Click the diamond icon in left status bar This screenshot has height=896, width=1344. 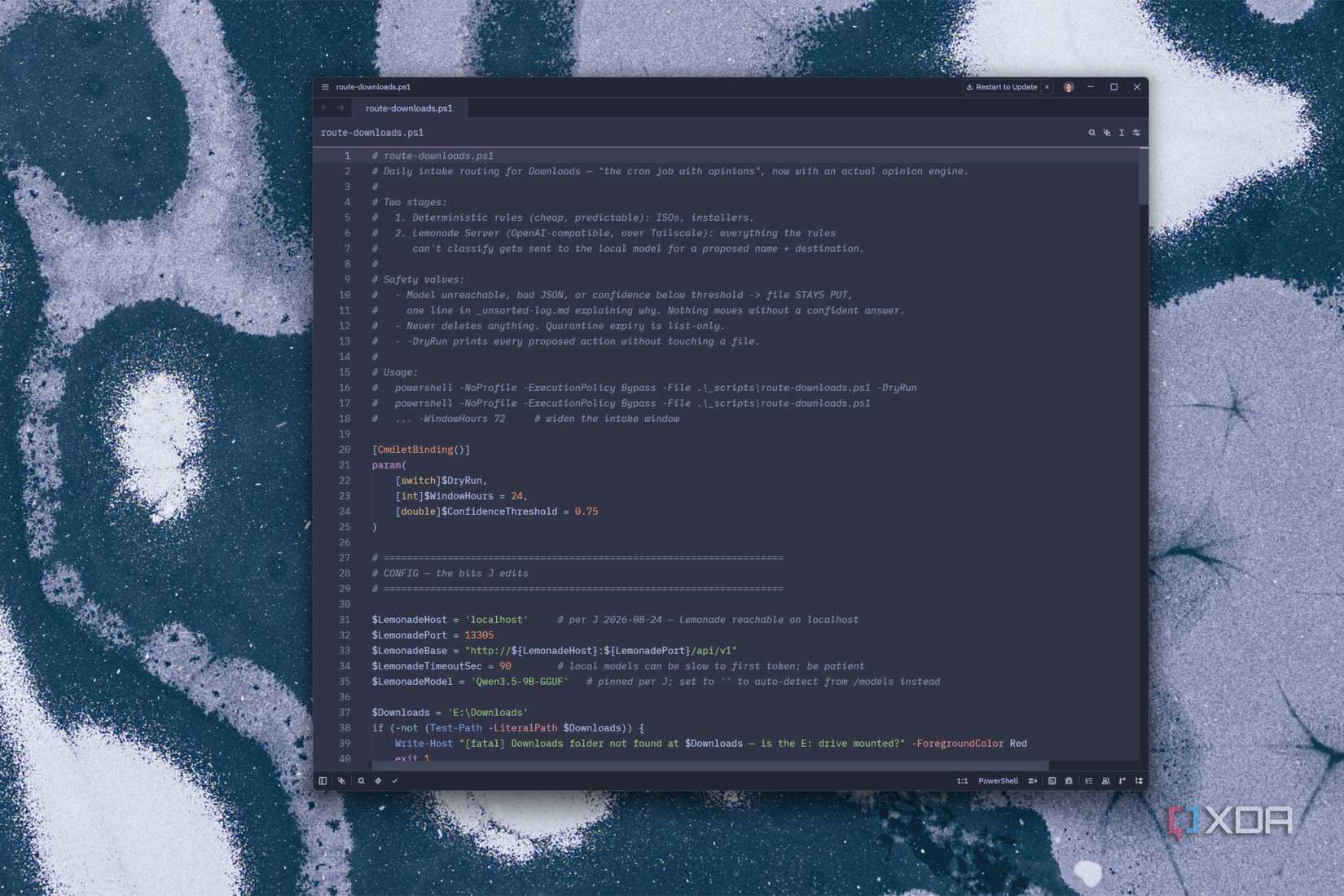click(378, 780)
